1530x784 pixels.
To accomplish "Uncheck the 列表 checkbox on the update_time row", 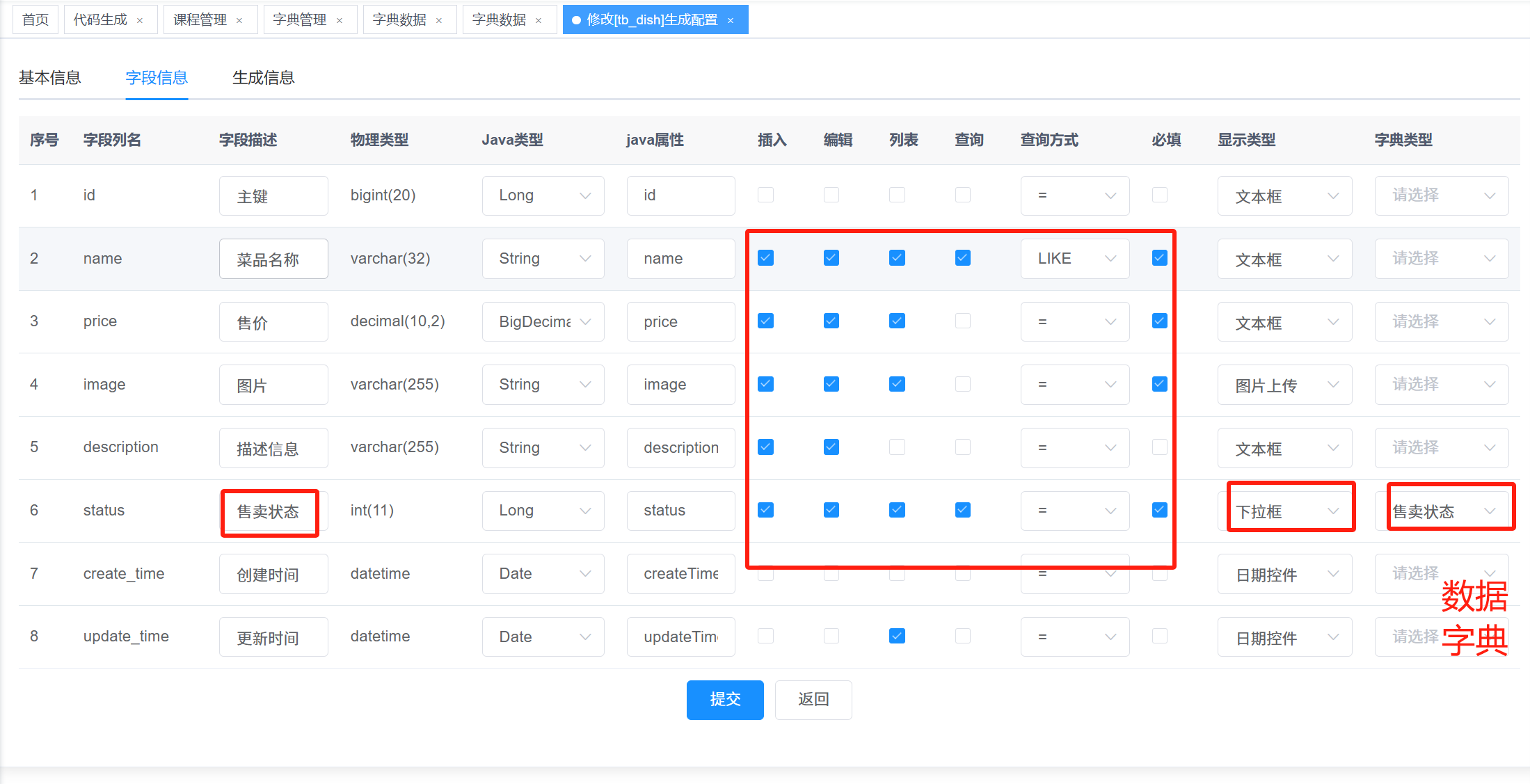I will pyautogui.click(x=897, y=636).
